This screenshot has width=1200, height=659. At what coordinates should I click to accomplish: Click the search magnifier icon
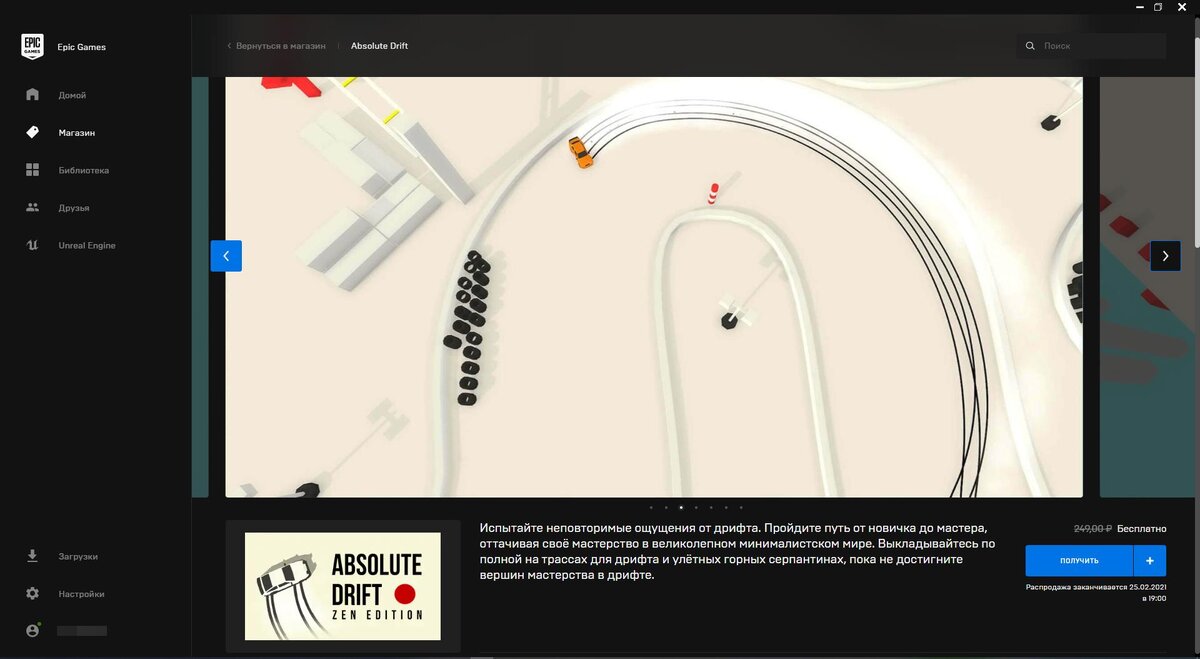[x=1030, y=46]
